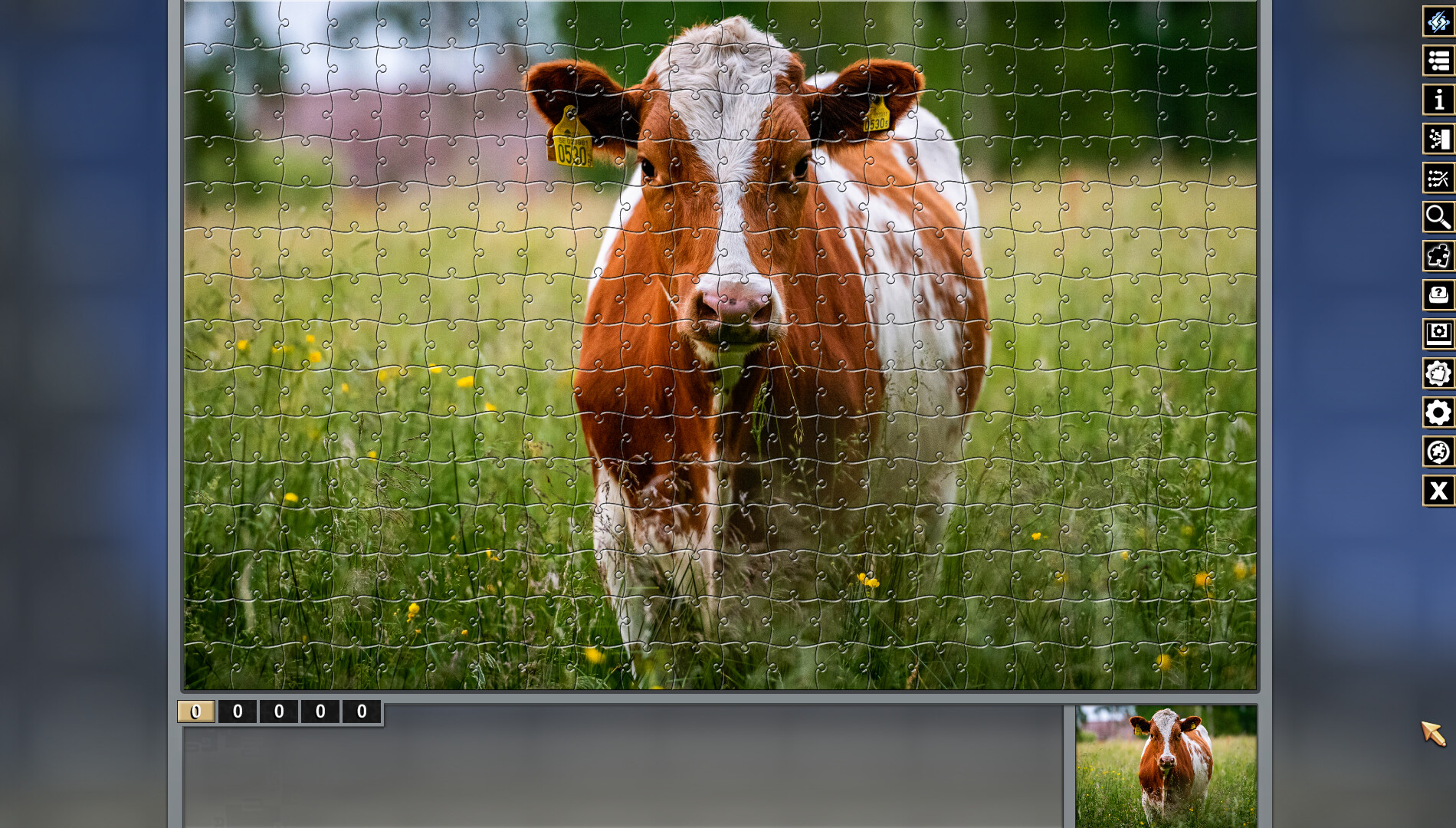Open the info 'i' icon

pyautogui.click(x=1438, y=100)
